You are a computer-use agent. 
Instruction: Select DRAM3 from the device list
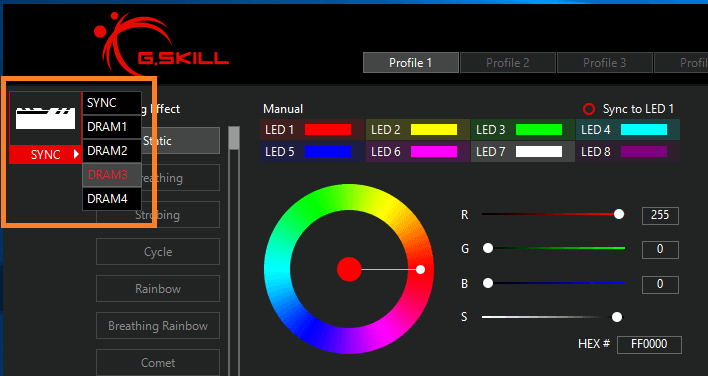tap(112, 175)
